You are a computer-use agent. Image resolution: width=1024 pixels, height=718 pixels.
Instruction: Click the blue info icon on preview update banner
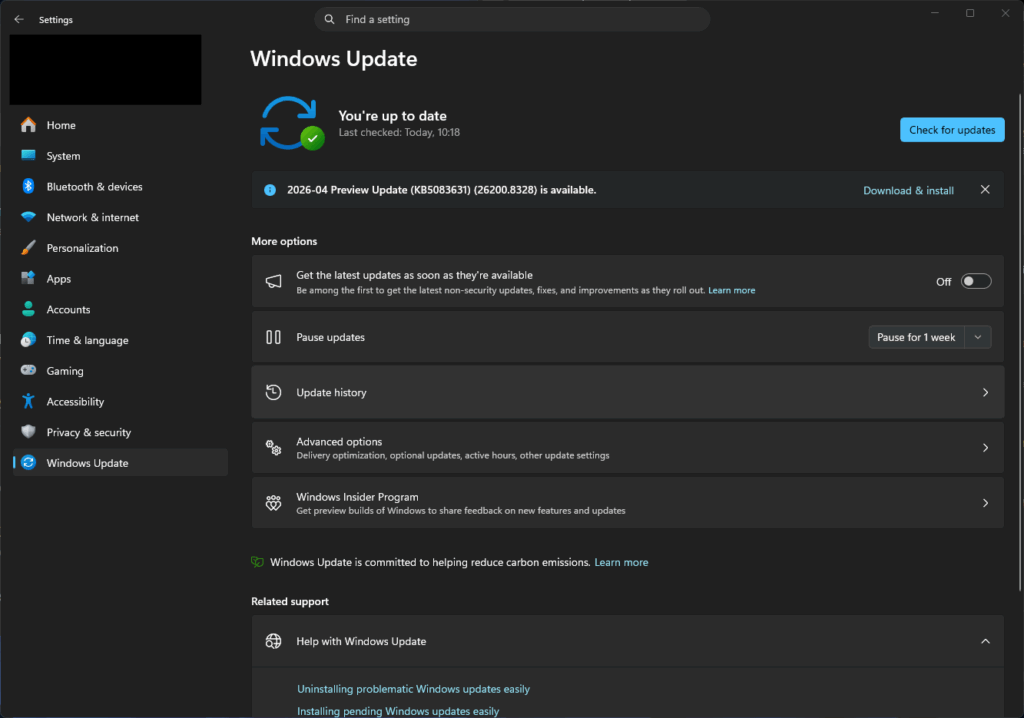click(270, 190)
